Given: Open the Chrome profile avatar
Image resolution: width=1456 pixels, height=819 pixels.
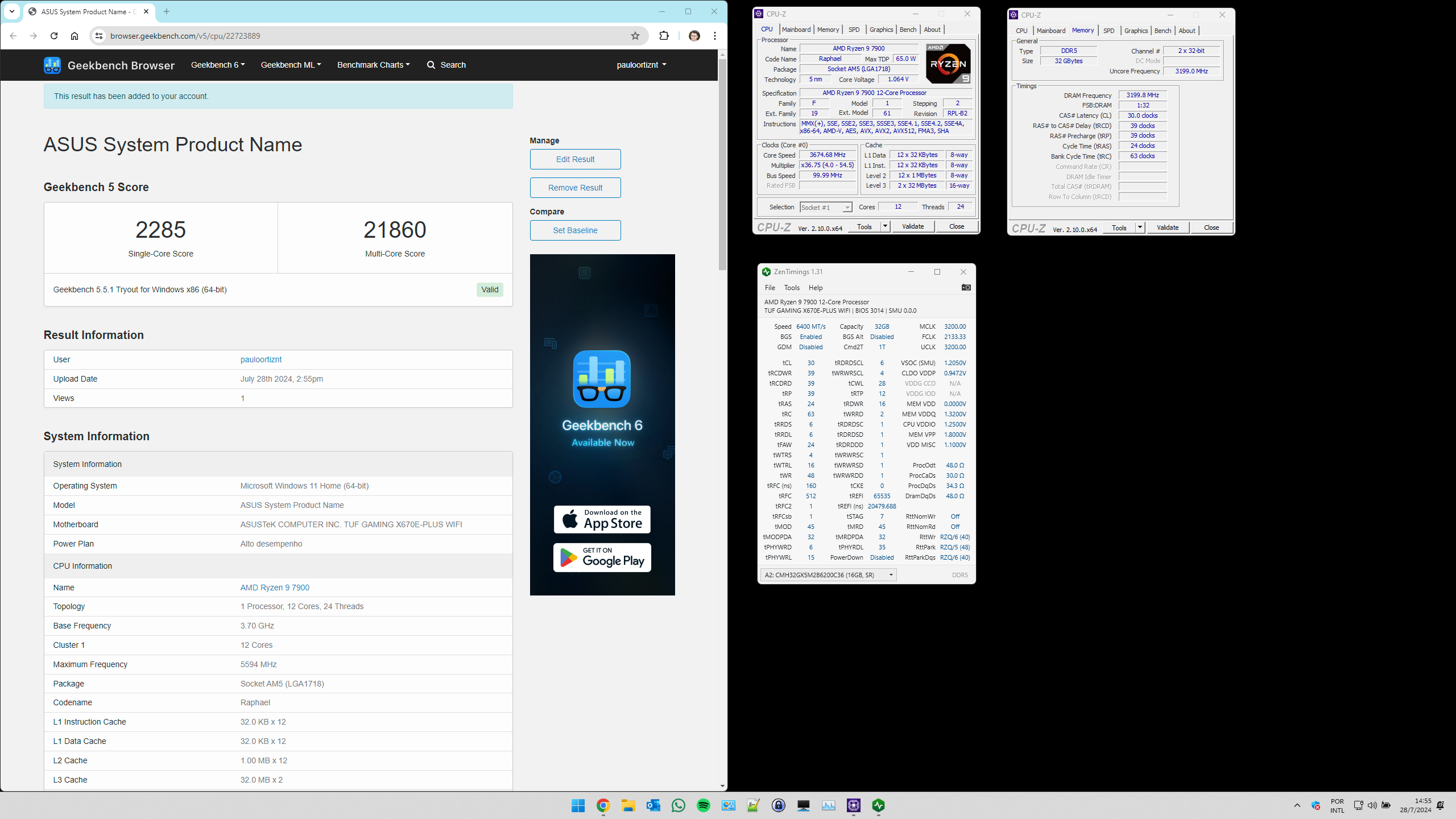Looking at the screenshot, I should (694, 36).
